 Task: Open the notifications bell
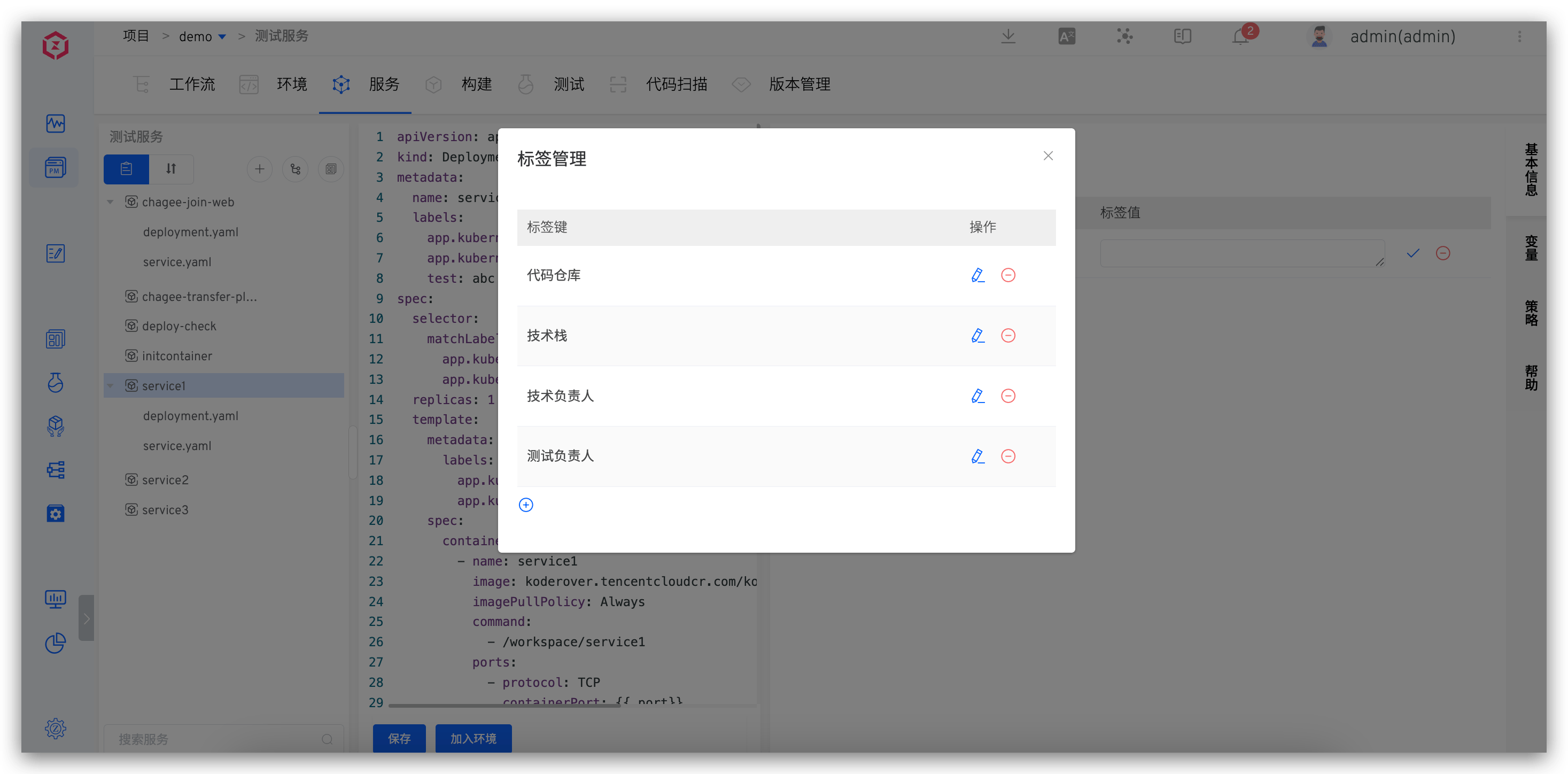(x=1240, y=36)
